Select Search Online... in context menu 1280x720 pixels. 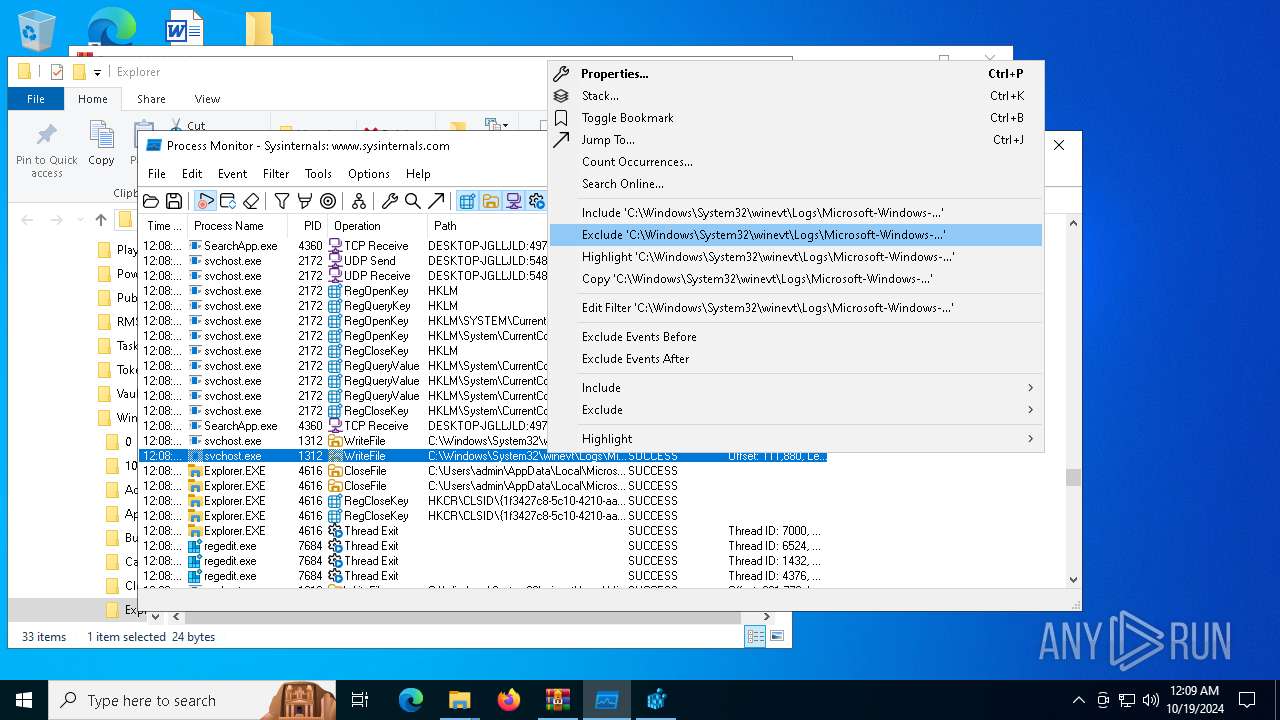point(796,184)
